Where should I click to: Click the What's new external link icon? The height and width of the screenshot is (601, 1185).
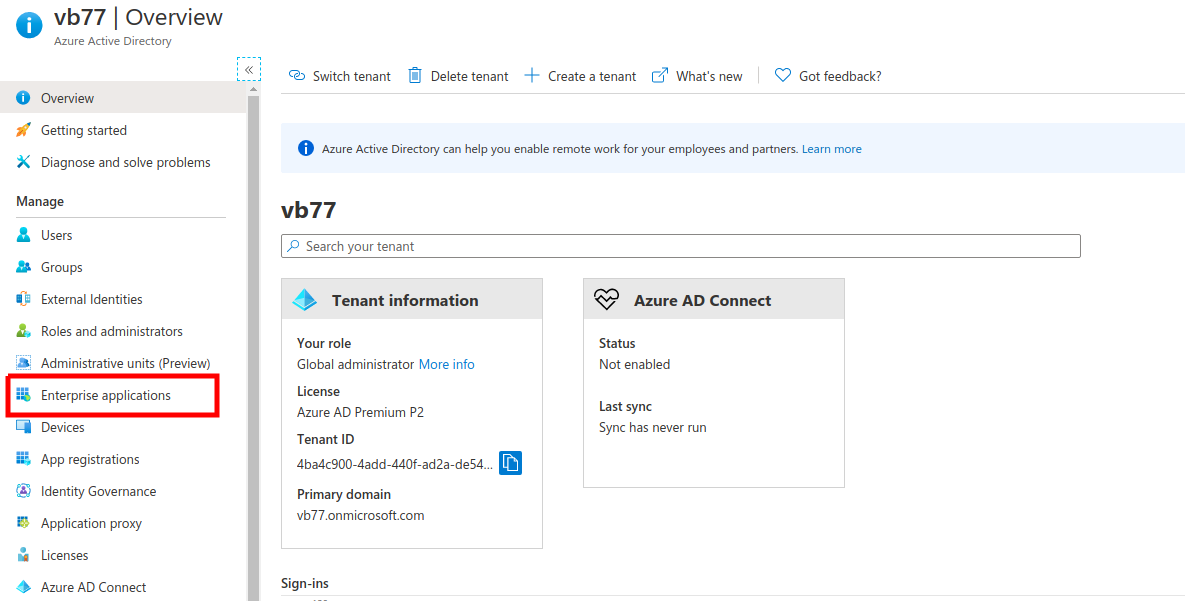pyautogui.click(x=660, y=76)
